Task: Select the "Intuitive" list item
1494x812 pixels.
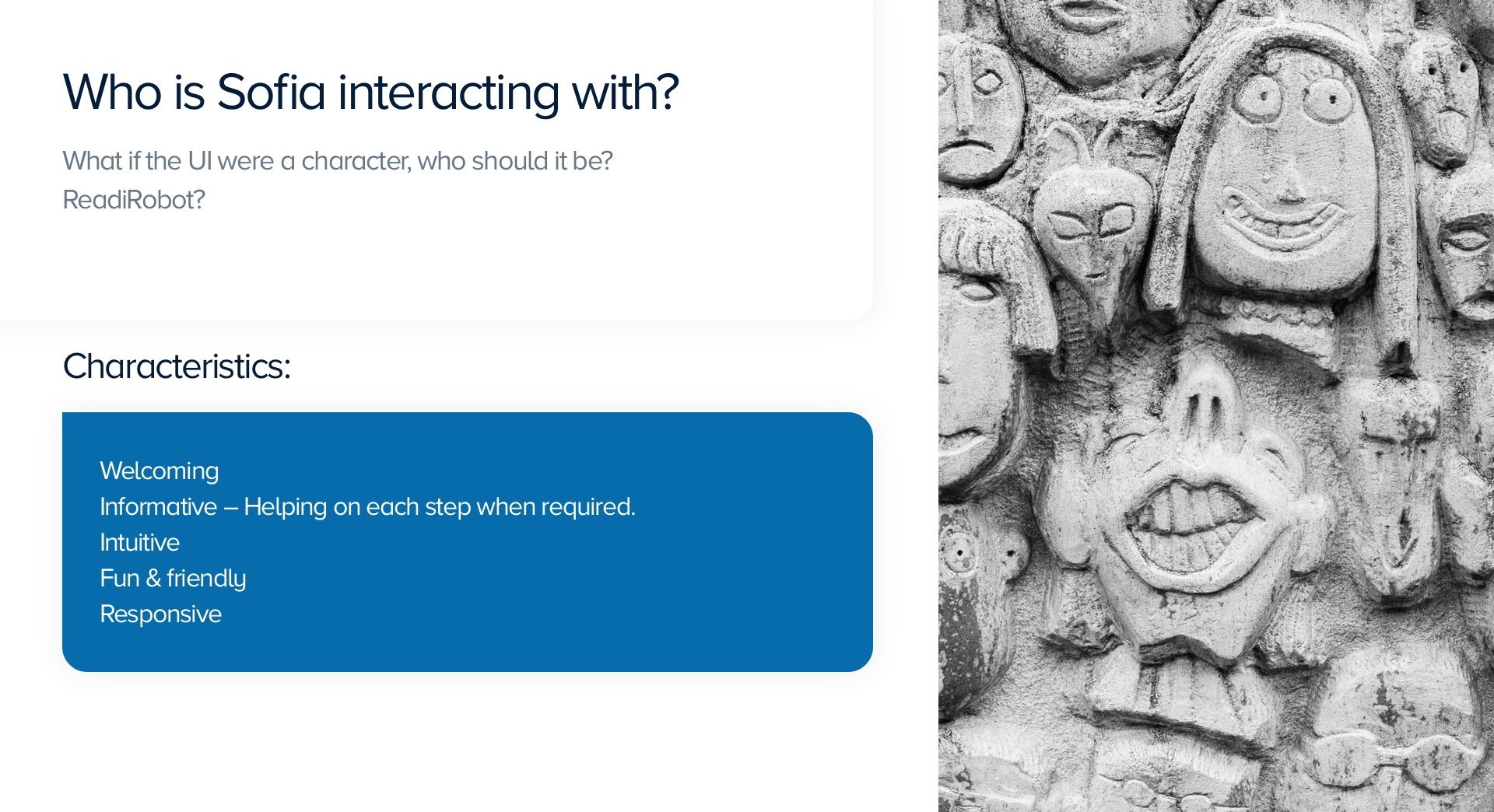Action: 140,542
